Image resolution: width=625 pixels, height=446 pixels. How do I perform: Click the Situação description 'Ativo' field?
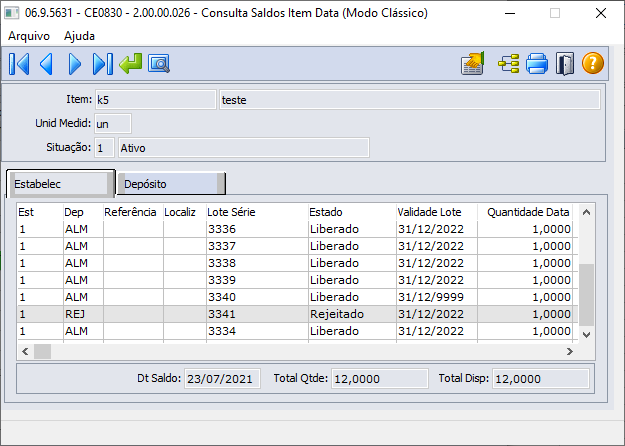coord(244,148)
